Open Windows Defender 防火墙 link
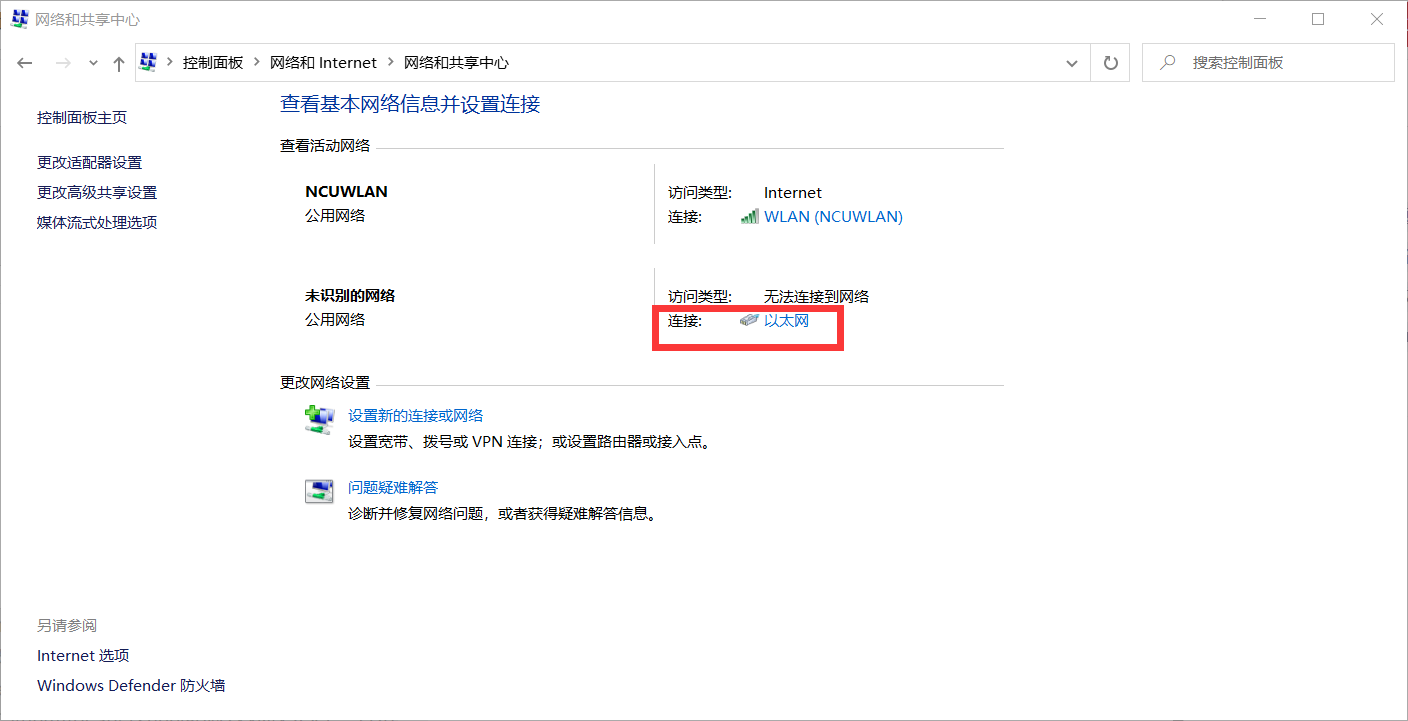The image size is (1408, 721). pos(131,685)
